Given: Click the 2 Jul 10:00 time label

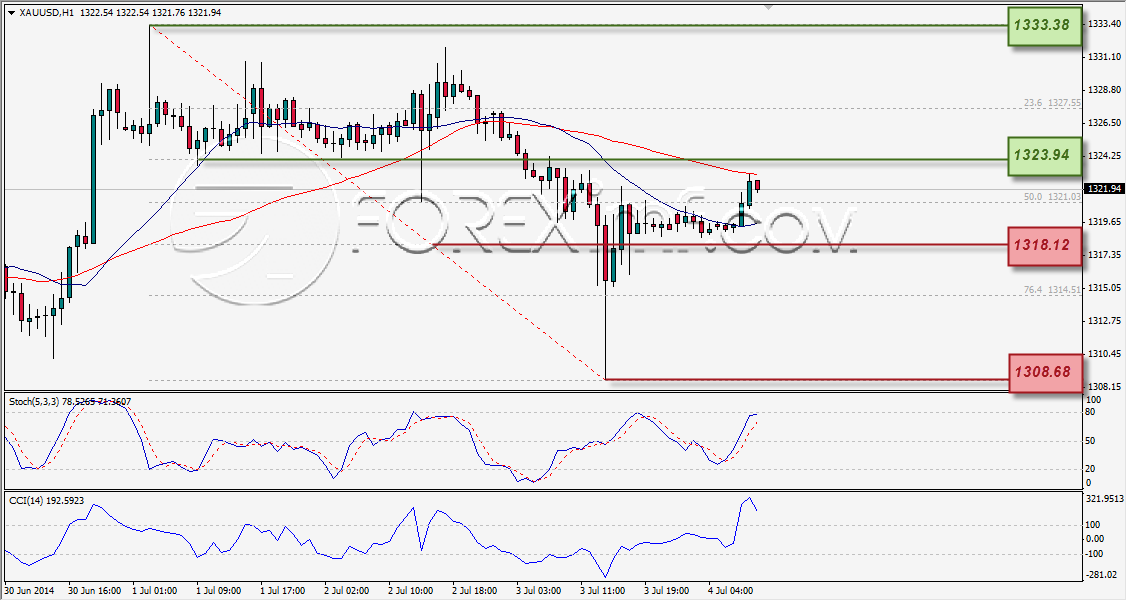Looking at the screenshot, I should point(410,590).
